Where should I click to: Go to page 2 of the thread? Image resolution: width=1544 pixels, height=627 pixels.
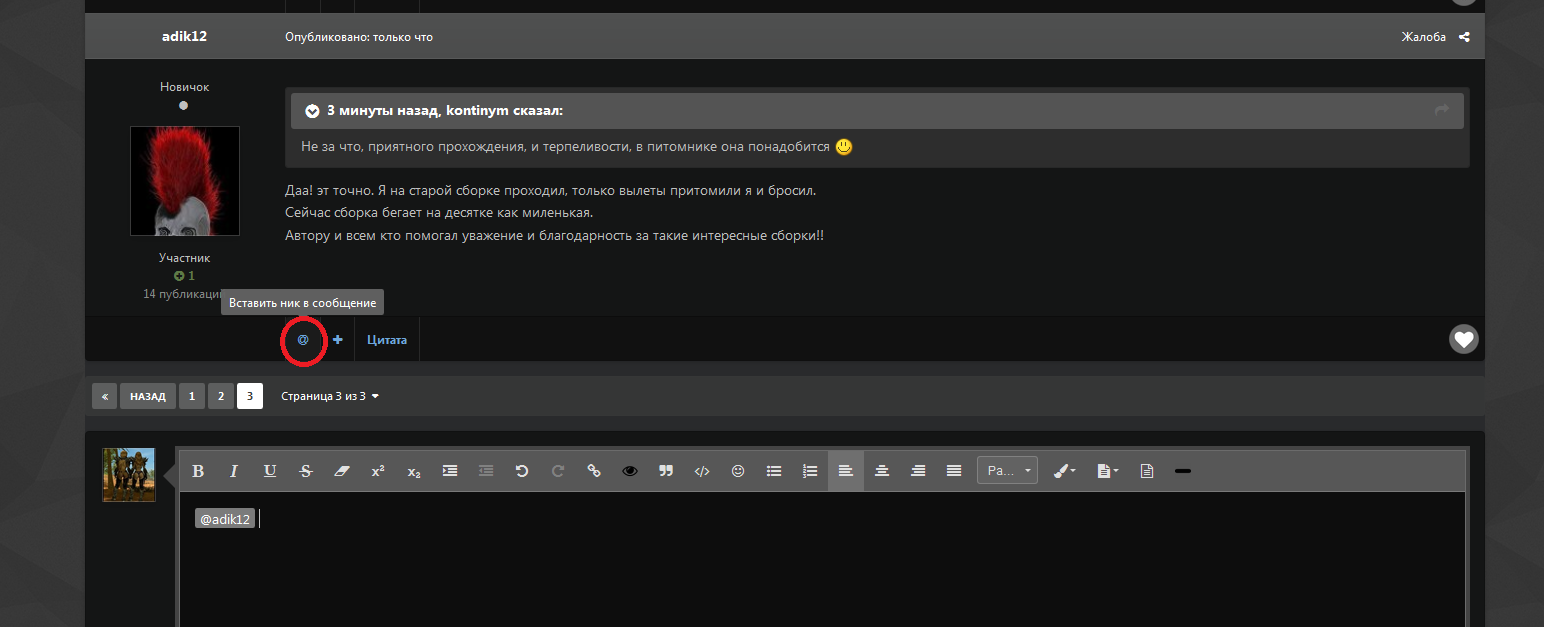221,397
